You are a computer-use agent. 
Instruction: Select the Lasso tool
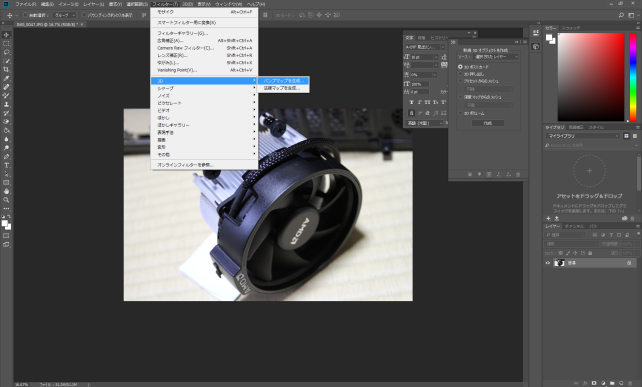point(6,52)
